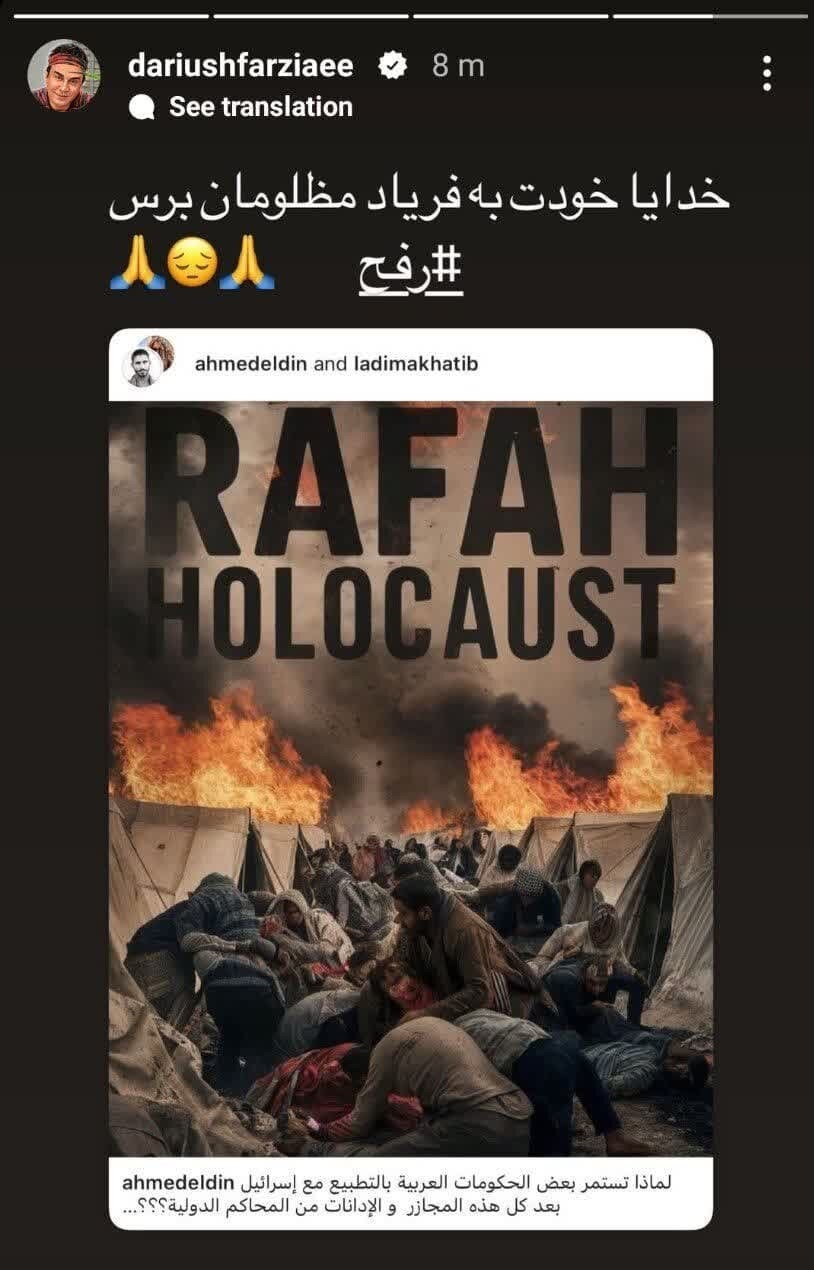Click the translation speech bubble icon
Screen dimensions: 814x1270
(143, 107)
